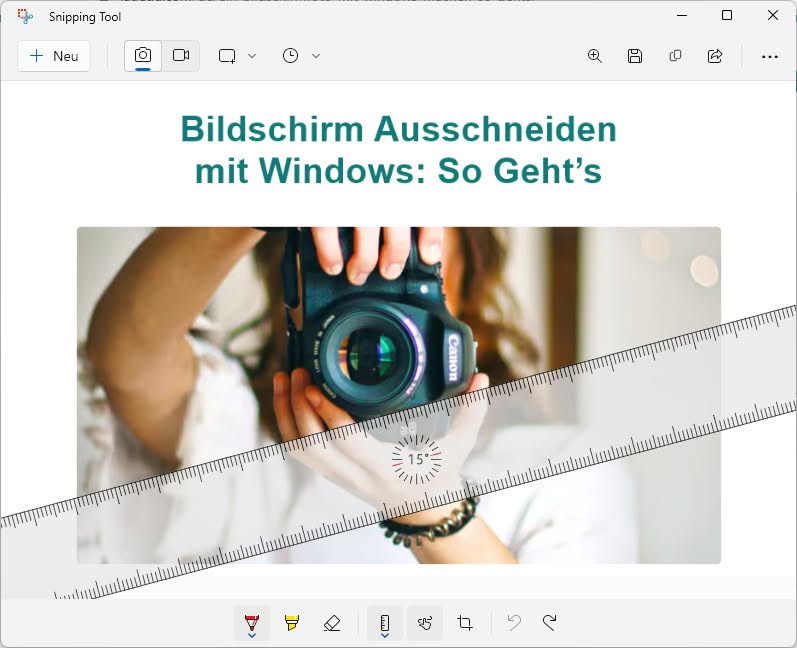Open the three dots more options menu
This screenshot has height=648, width=797.
pyautogui.click(x=770, y=56)
